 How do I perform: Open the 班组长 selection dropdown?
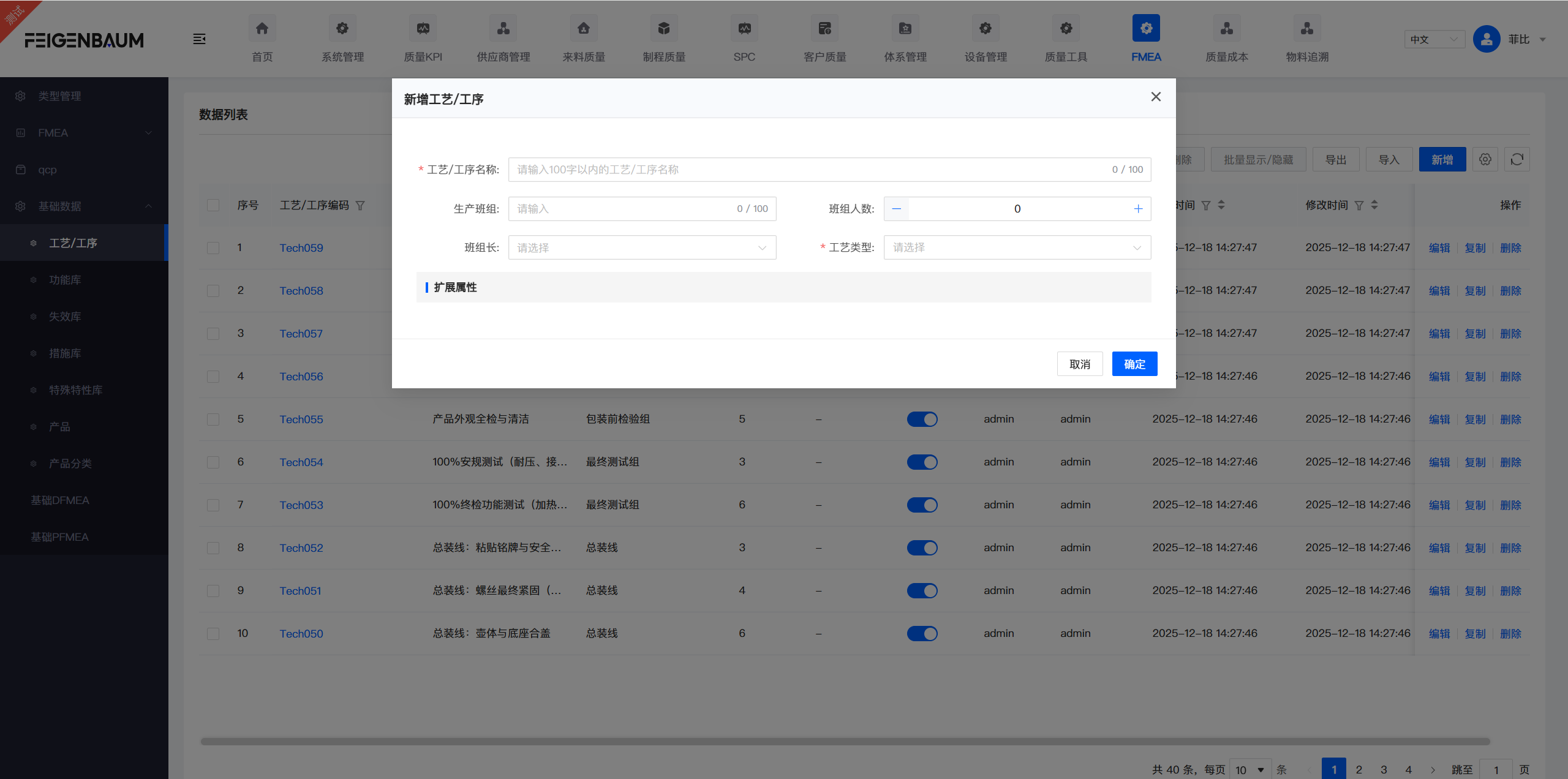[x=641, y=247]
